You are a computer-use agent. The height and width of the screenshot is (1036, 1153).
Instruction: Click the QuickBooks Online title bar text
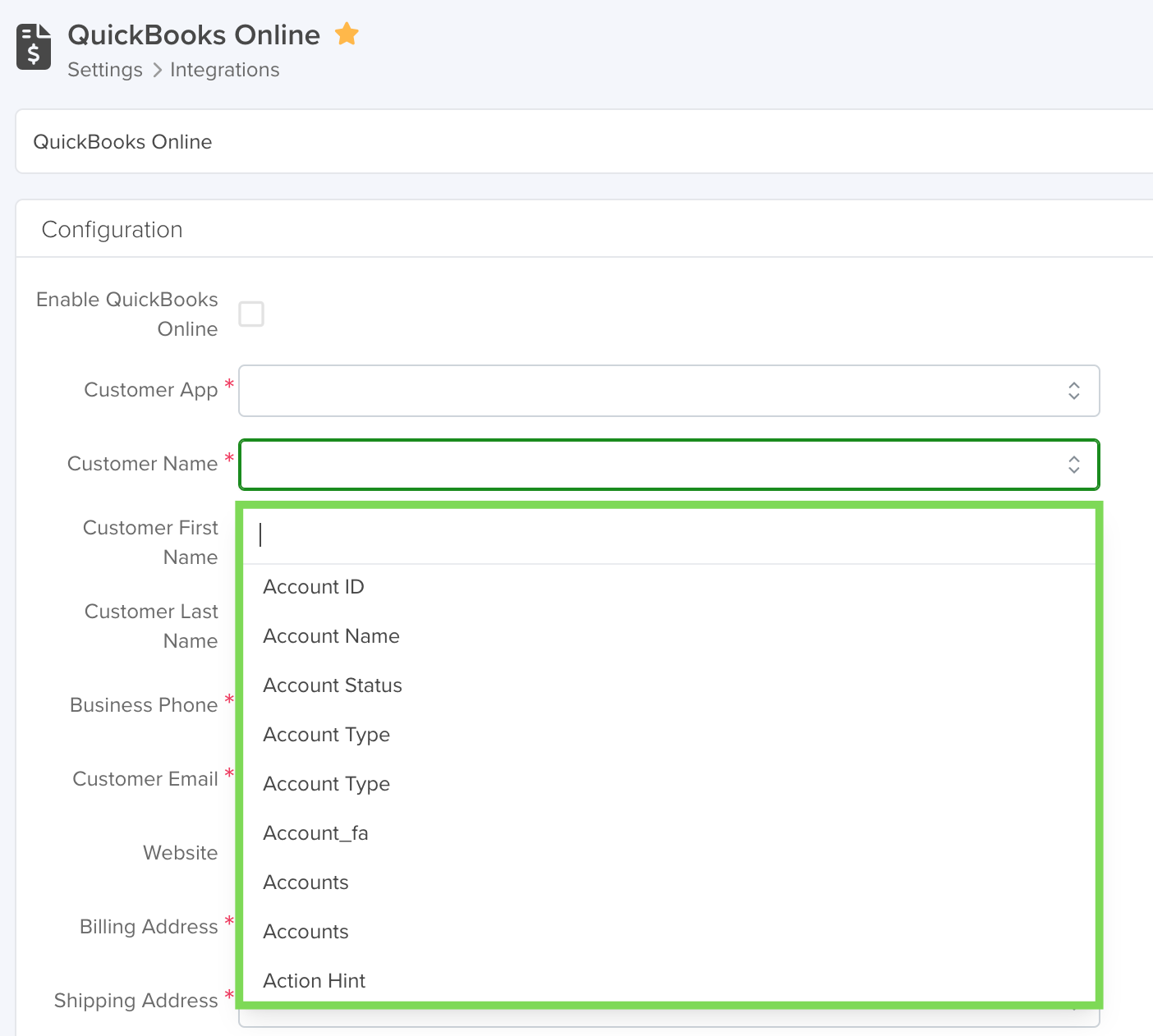click(x=122, y=142)
